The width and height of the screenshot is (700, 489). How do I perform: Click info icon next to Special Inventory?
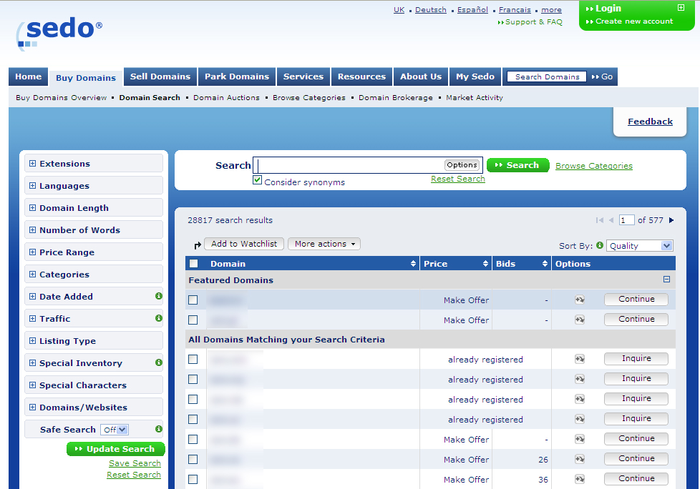[158, 362]
